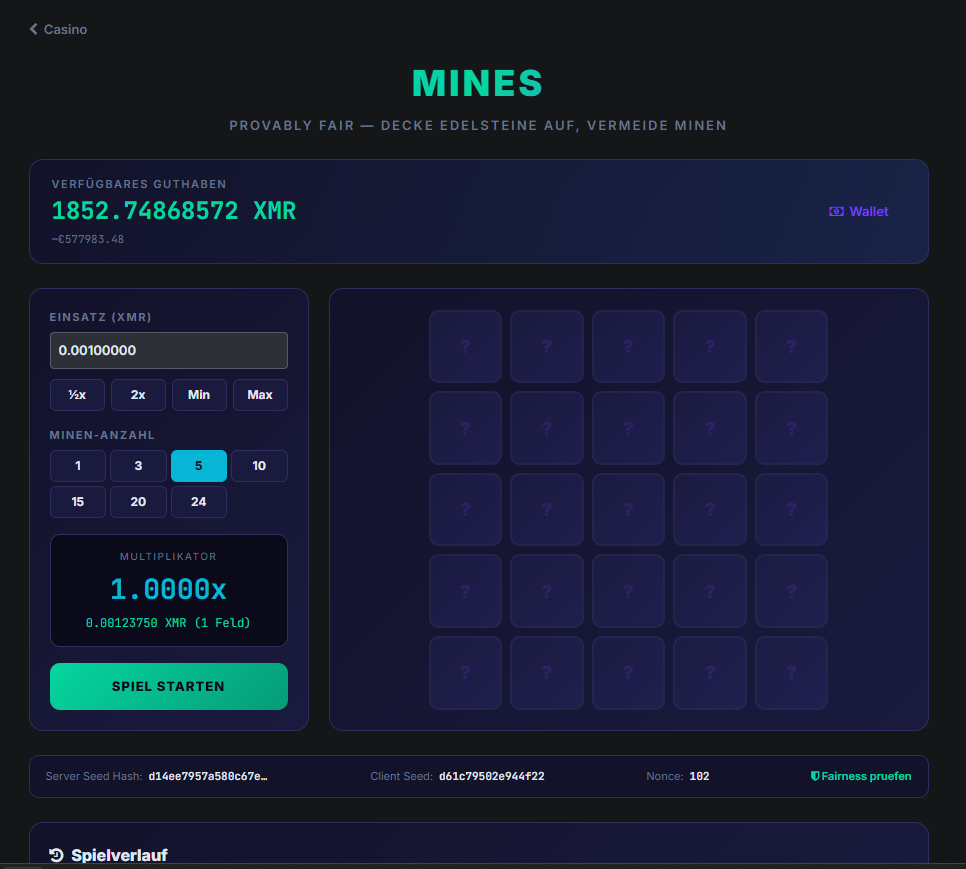Click the multiplier value 1.0000x
This screenshot has height=869, width=966.
(168, 589)
